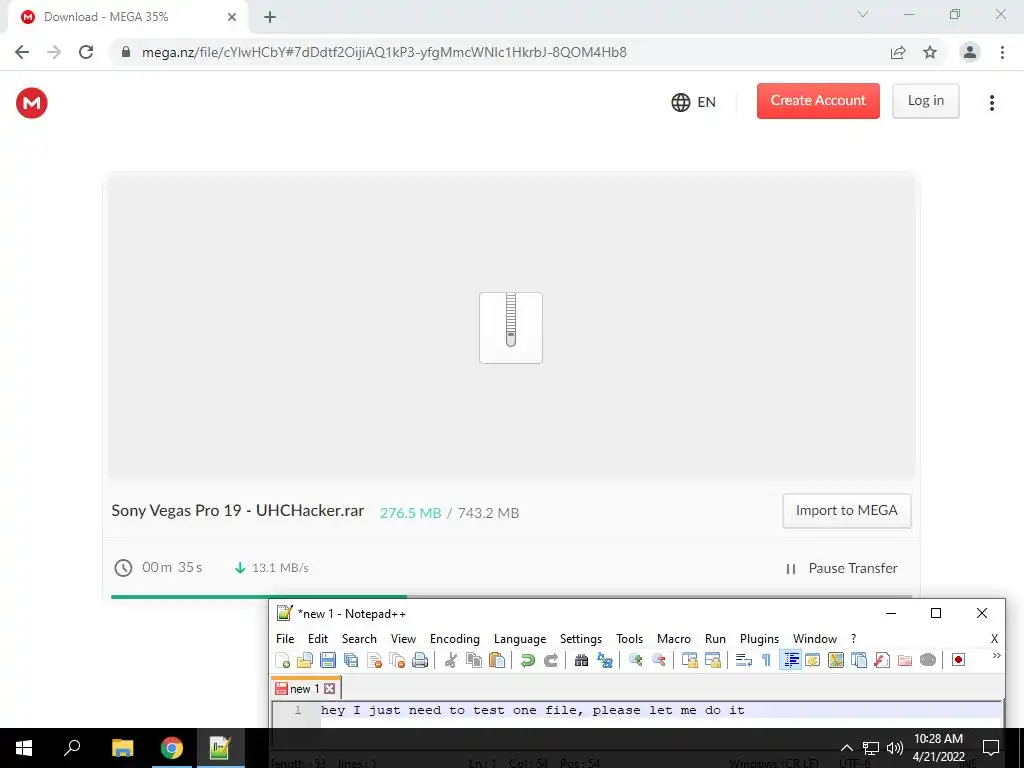The image size is (1024, 768).
Task: Open the MEGA page three-dot menu
Action: [x=991, y=103]
